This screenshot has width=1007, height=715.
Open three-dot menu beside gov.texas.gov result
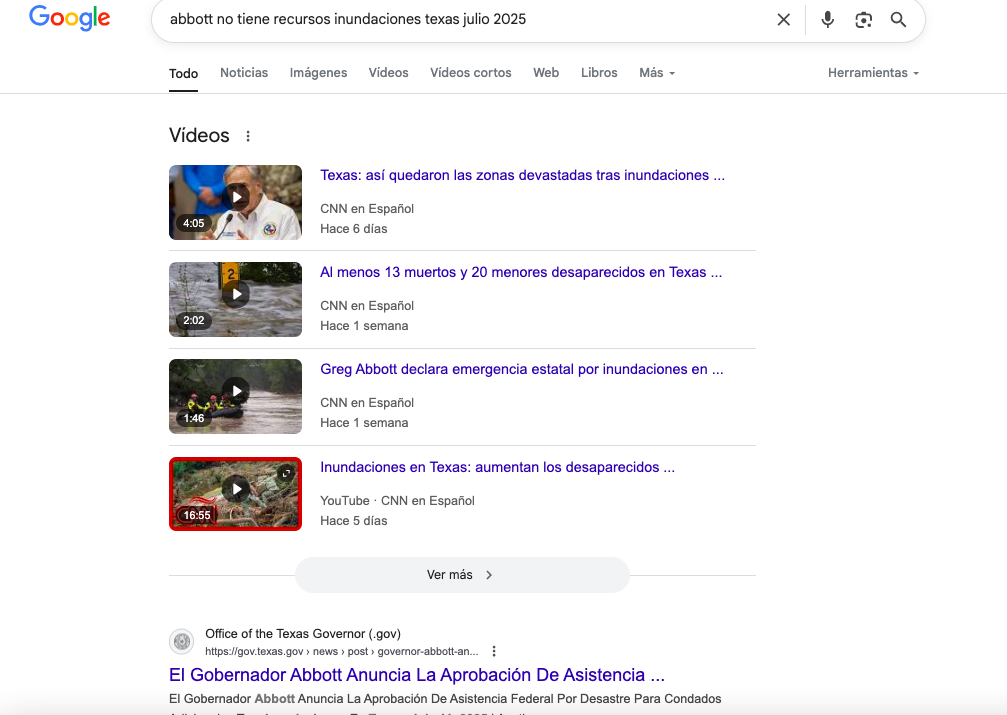tap(494, 651)
